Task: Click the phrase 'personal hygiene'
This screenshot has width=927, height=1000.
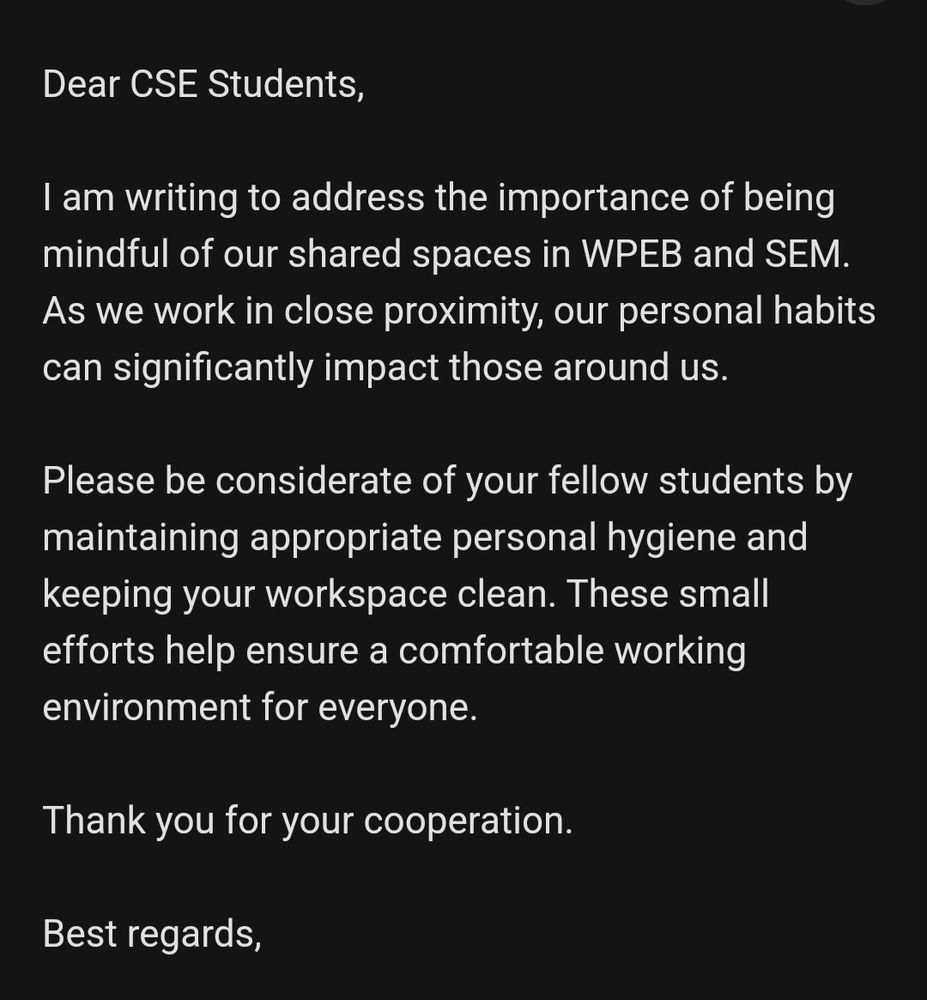Action: 594,538
